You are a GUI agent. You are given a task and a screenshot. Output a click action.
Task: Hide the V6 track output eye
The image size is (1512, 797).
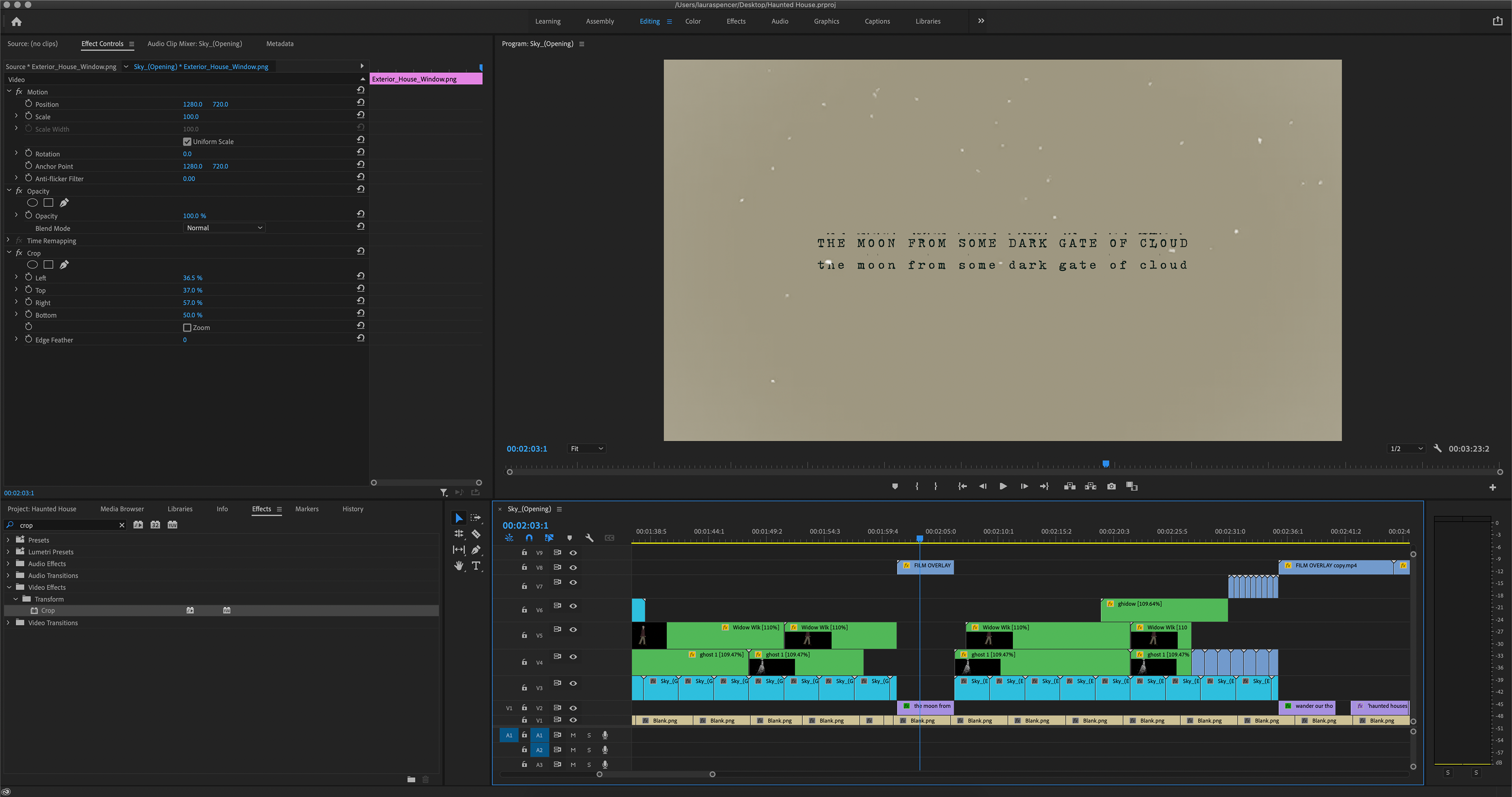click(573, 606)
